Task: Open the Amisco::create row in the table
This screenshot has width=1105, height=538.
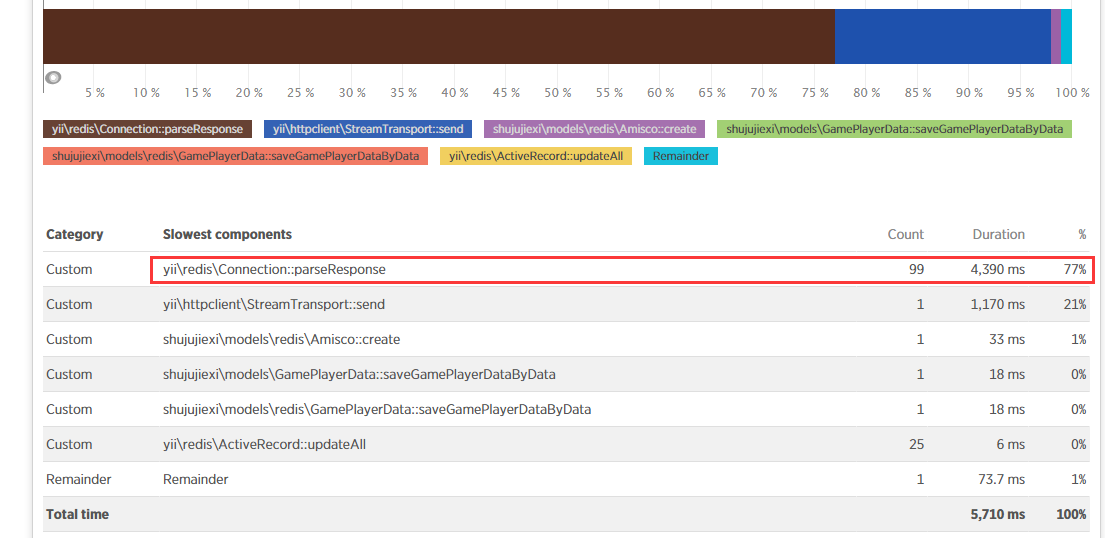Action: (x=281, y=339)
